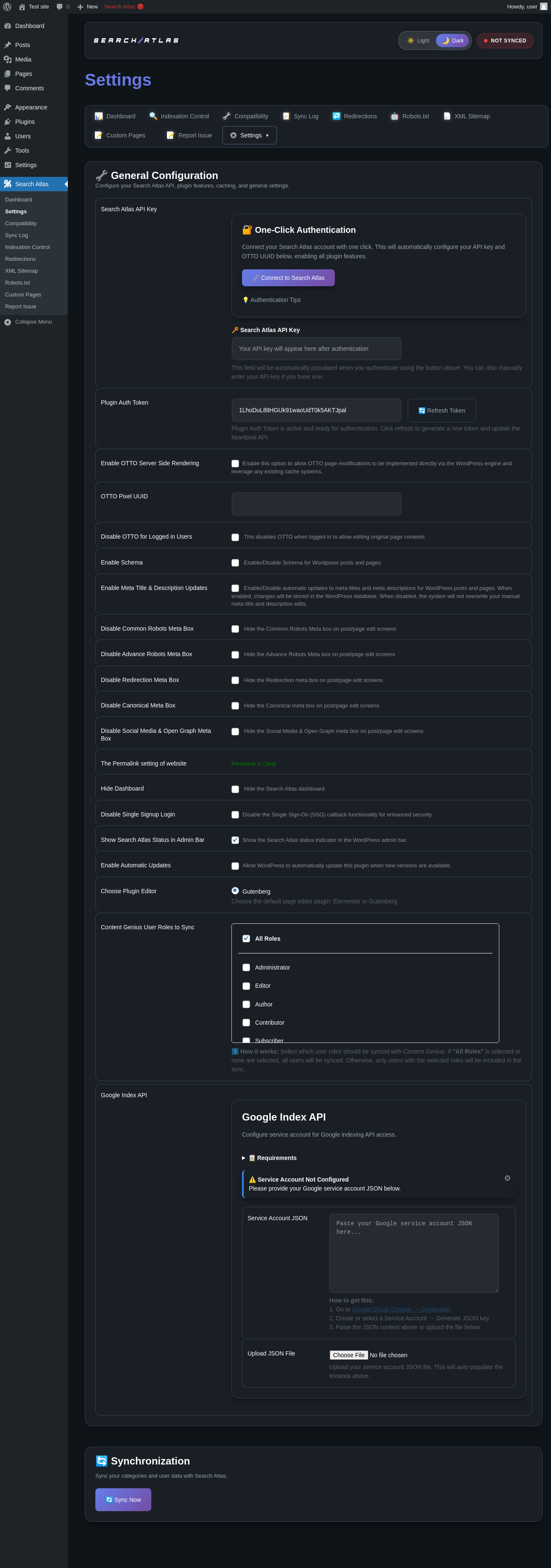This screenshot has height=1568, width=551.
Task: Click the Appearance paintbrush icon
Action: (8, 107)
